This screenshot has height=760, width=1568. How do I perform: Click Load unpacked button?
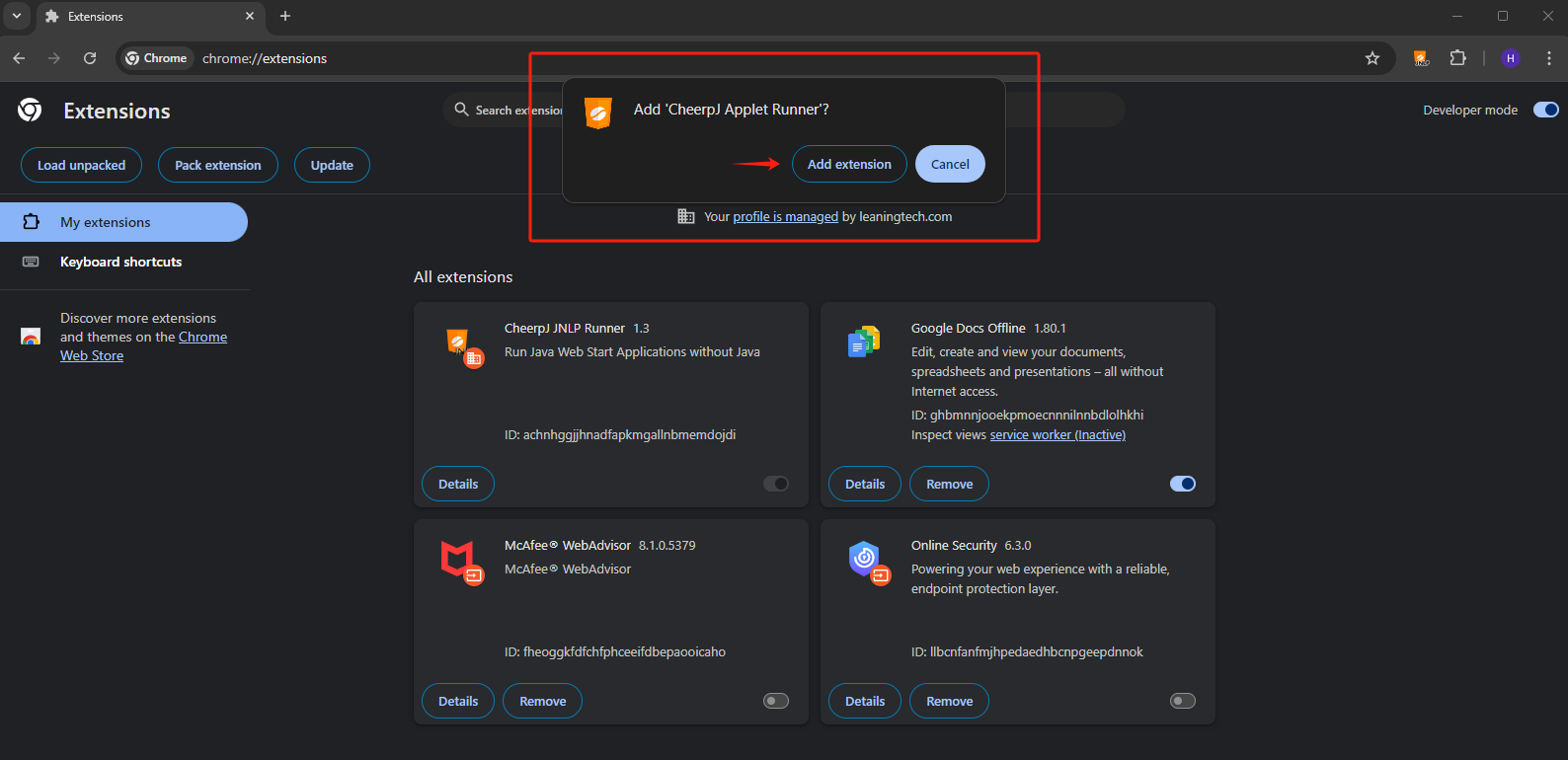81,165
